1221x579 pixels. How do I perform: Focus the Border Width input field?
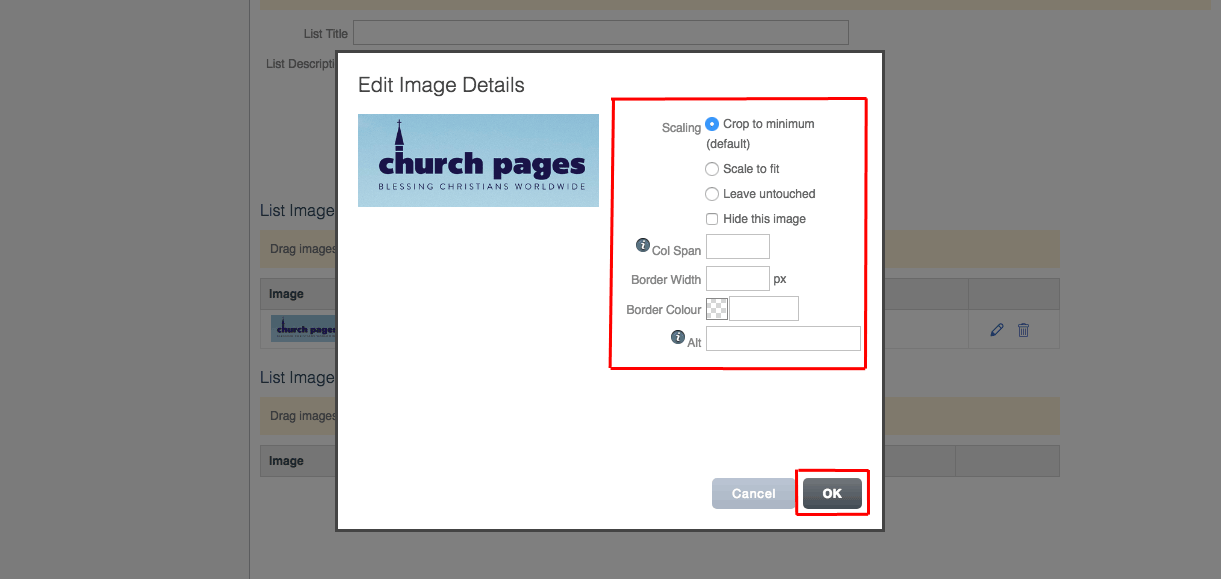point(738,278)
